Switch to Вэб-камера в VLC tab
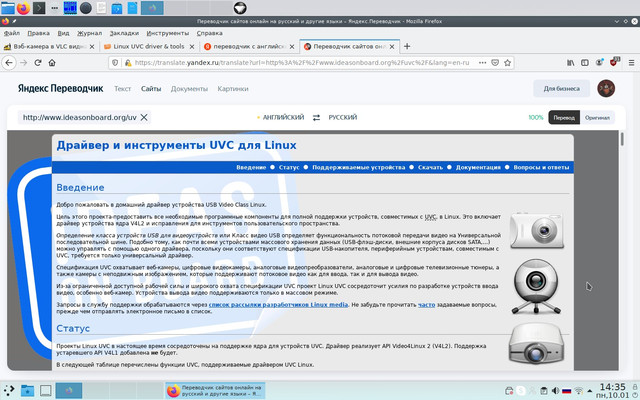 click(49, 47)
